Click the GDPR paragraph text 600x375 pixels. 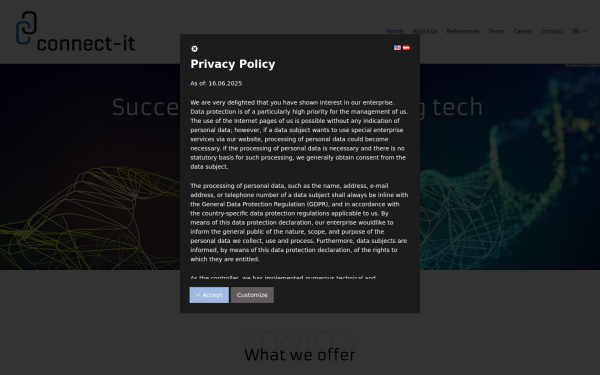click(x=299, y=222)
